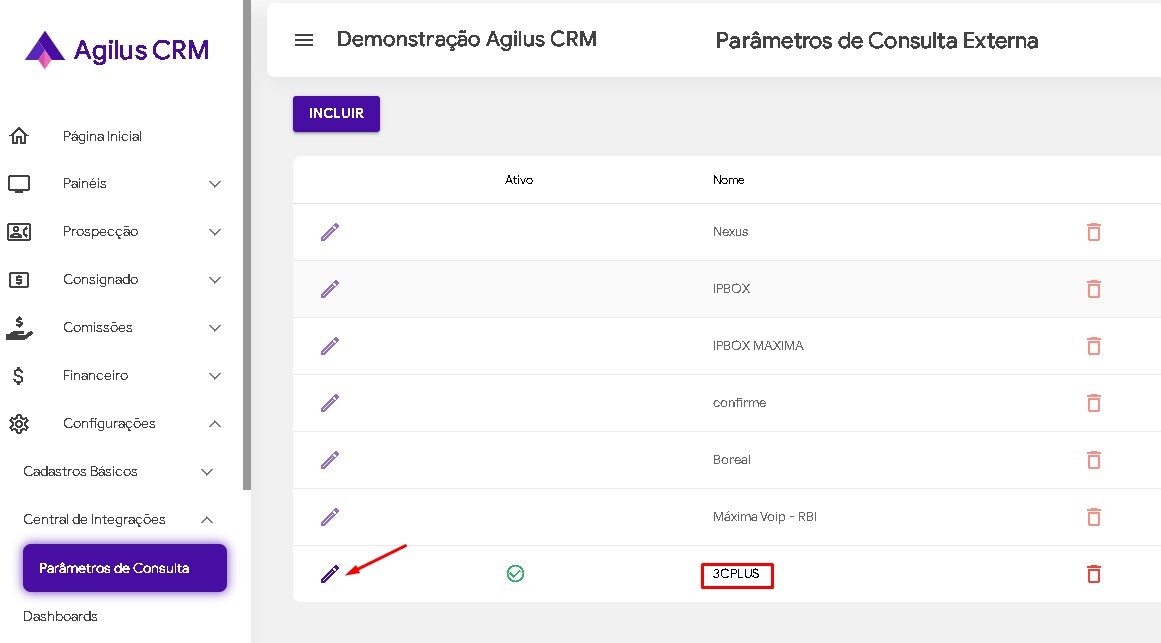1161x643 pixels.
Task: Click the confirme name cell
Action: coord(739,403)
